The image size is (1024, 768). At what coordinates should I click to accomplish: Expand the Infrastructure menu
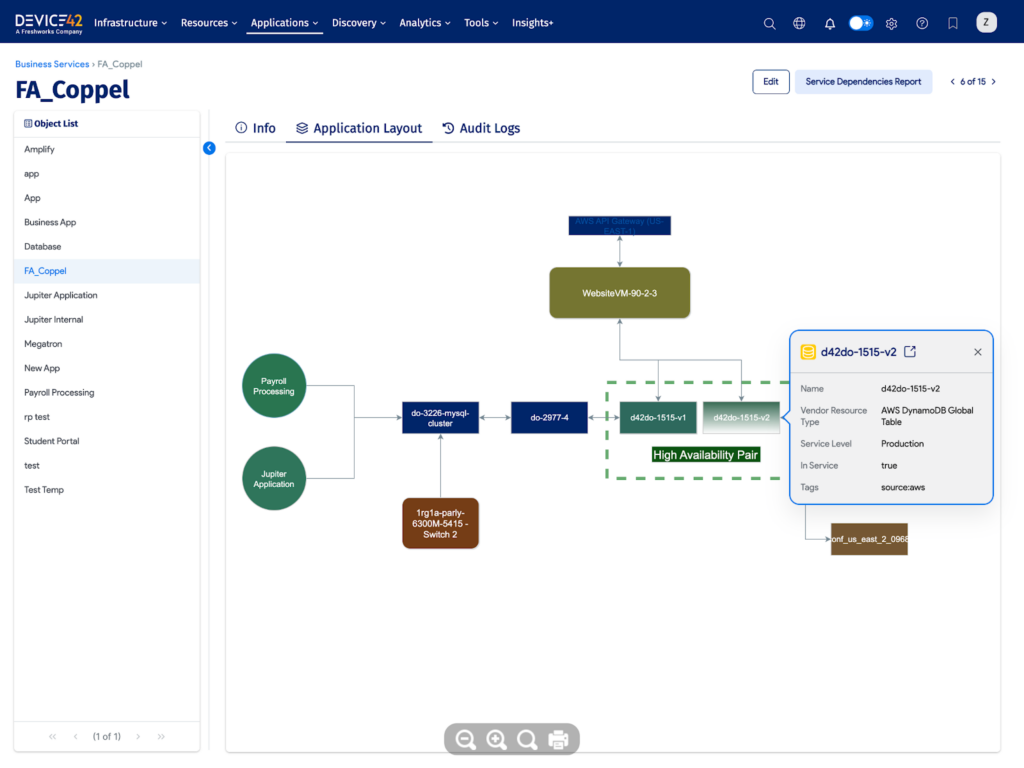[131, 23]
